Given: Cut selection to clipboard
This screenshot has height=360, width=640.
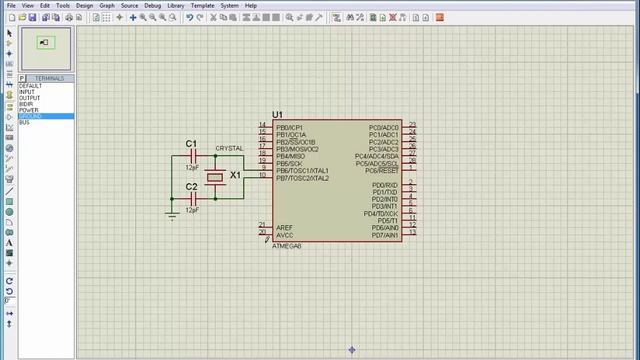Looking at the screenshot, I should [x=213, y=18].
